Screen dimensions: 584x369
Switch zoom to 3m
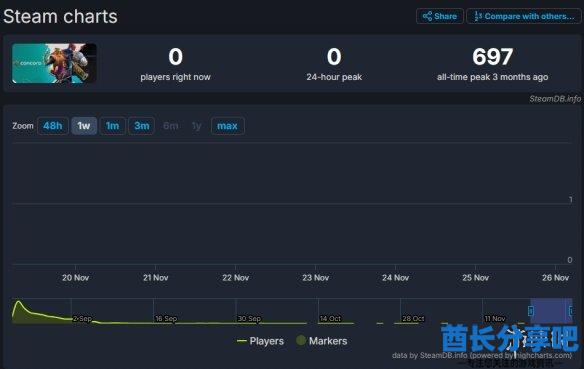[142, 126]
